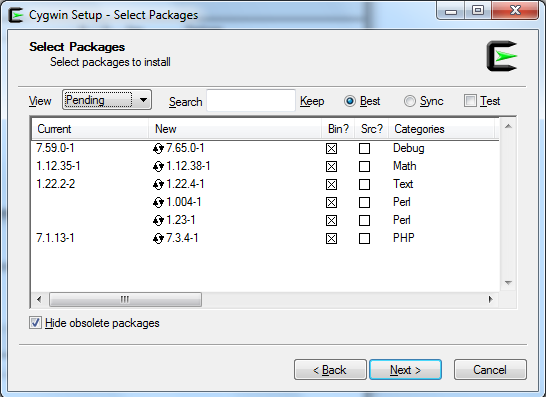This screenshot has height=397, width=546.
Task: Click the Cygwin icon in title bar
Action: click(16, 15)
